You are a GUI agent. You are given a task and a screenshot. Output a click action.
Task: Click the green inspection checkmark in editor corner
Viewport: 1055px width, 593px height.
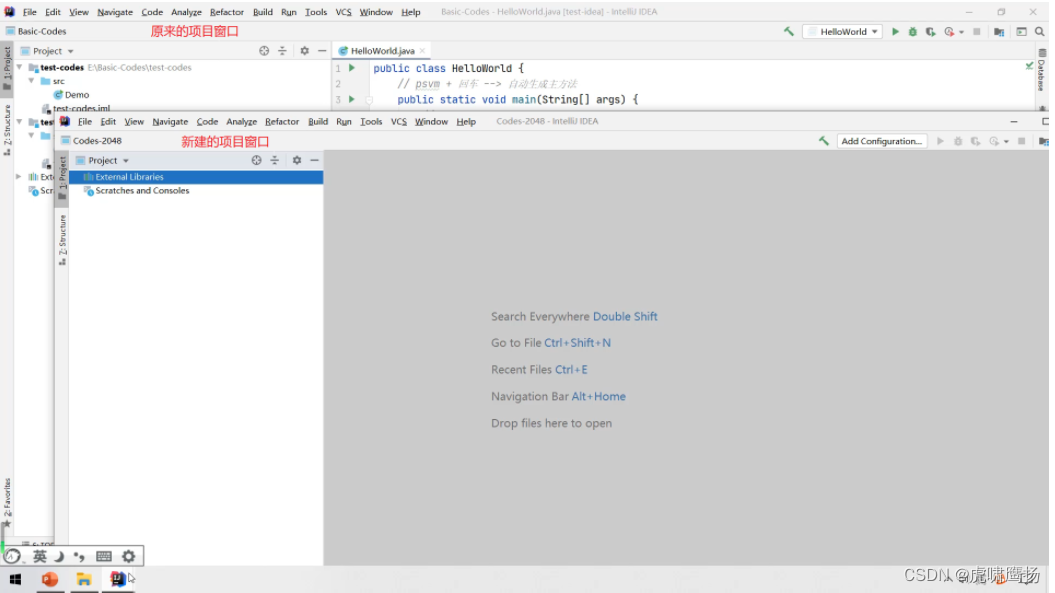[x=1029, y=65]
